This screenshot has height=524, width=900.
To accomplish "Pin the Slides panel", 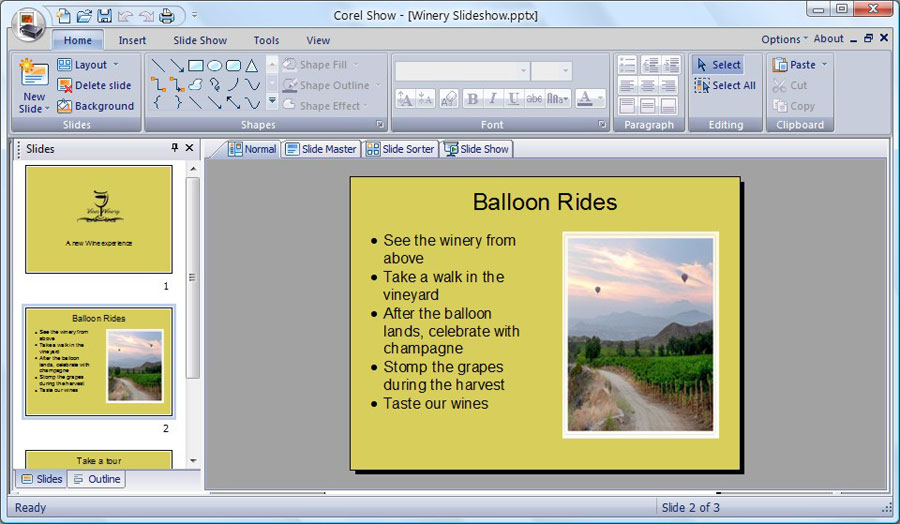I will 175,148.
